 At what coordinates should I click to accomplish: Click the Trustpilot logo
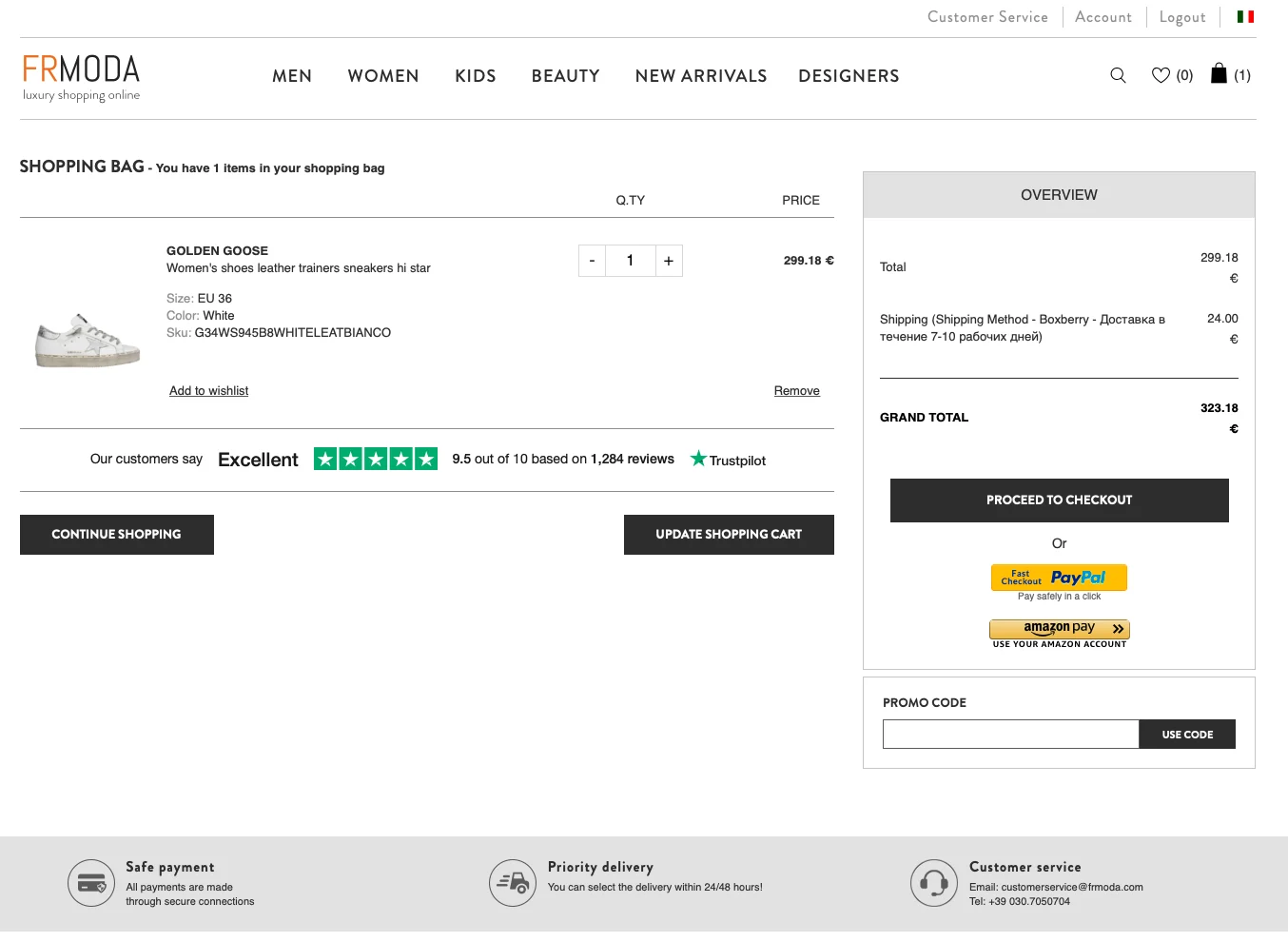[x=728, y=460]
